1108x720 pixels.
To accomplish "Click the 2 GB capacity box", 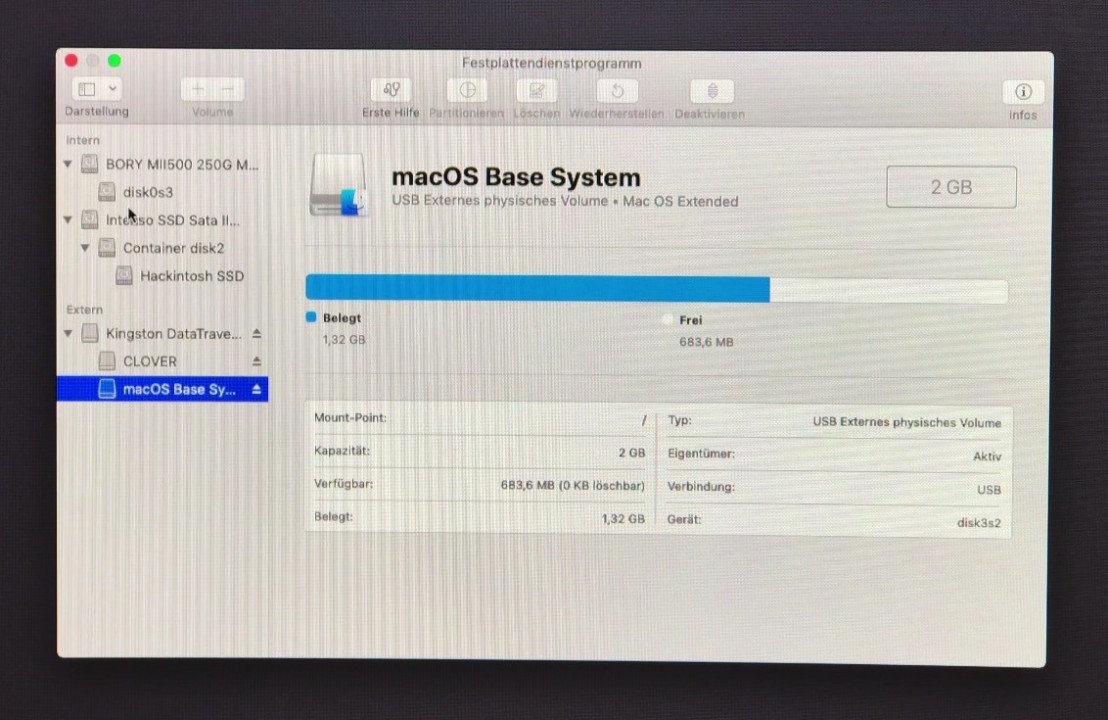I will coord(951,187).
